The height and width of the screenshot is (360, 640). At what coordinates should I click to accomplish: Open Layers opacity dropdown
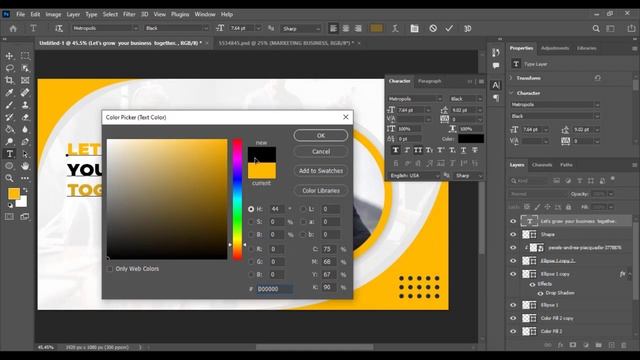pos(611,194)
